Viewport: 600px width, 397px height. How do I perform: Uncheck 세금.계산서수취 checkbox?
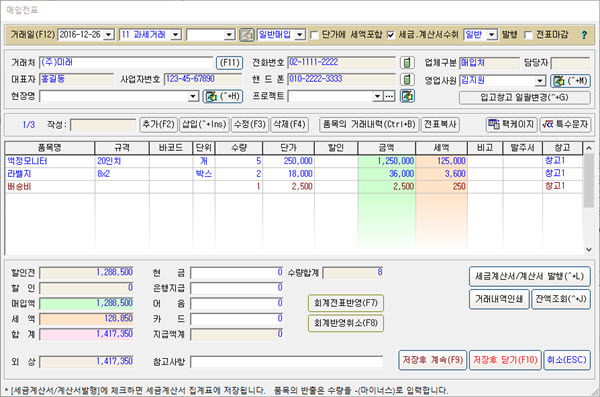(391, 35)
